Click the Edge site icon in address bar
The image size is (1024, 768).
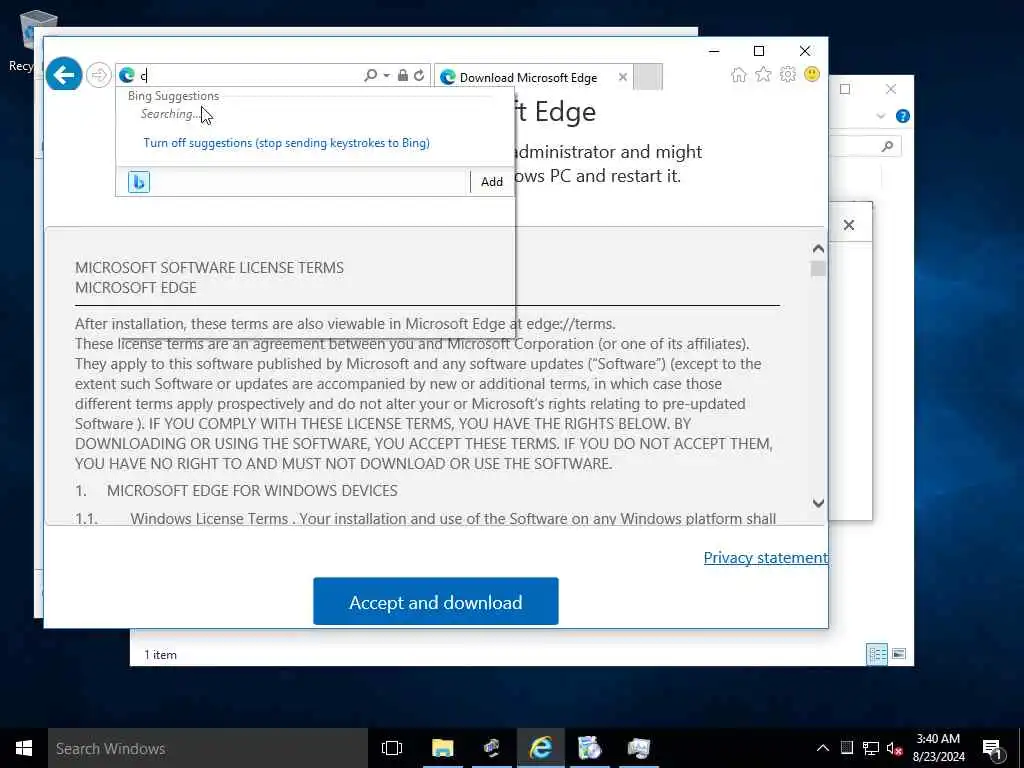point(127,76)
